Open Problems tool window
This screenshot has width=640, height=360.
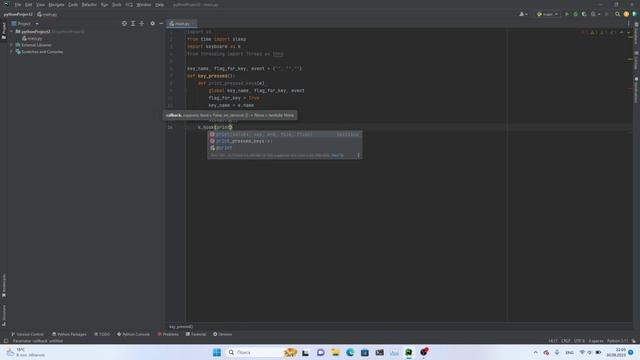pyautogui.click(x=168, y=334)
